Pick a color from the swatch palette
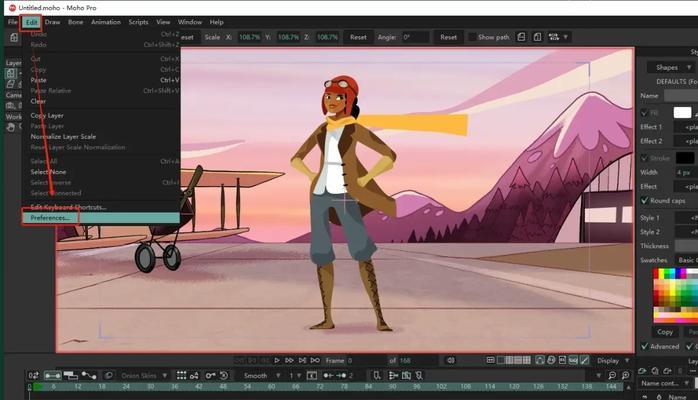This screenshot has height=400, width=698. [675, 295]
